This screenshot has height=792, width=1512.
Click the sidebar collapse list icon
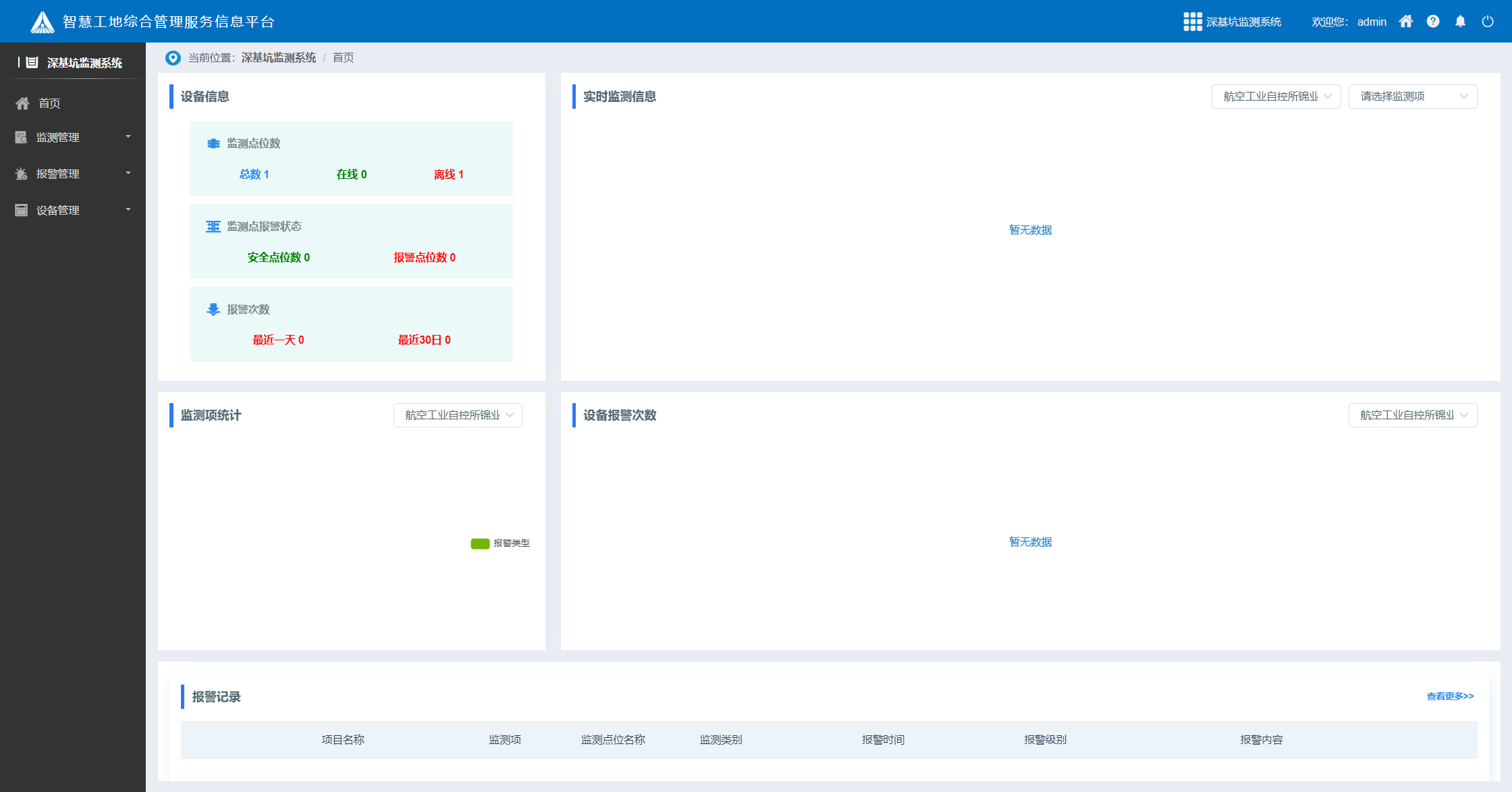(32, 63)
